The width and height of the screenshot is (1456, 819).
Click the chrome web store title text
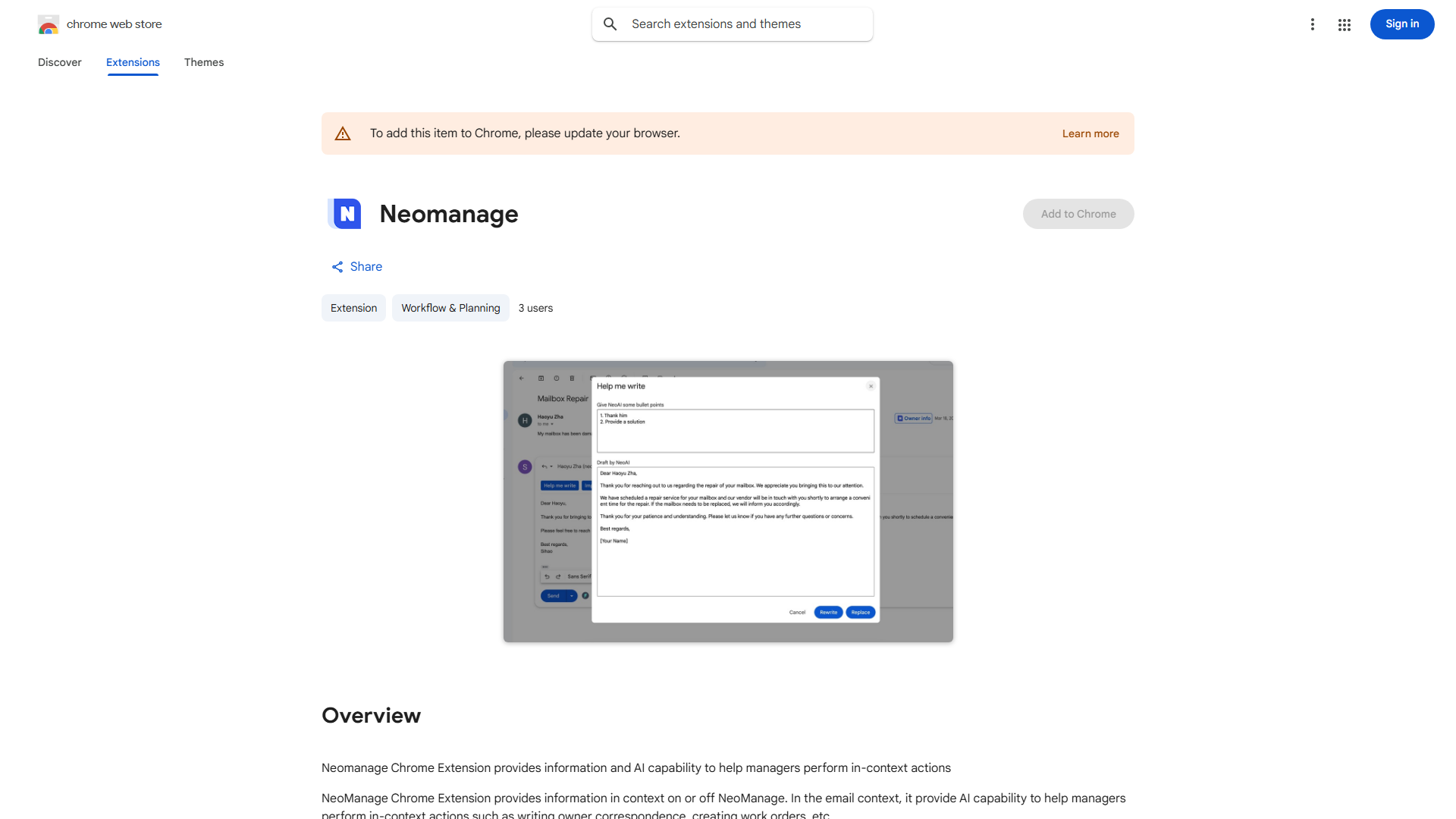(x=115, y=24)
